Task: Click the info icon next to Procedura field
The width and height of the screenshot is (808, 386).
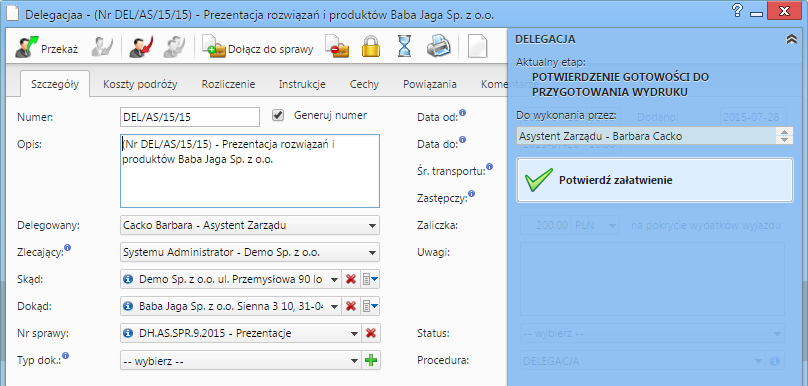Action: click(774, 361)
